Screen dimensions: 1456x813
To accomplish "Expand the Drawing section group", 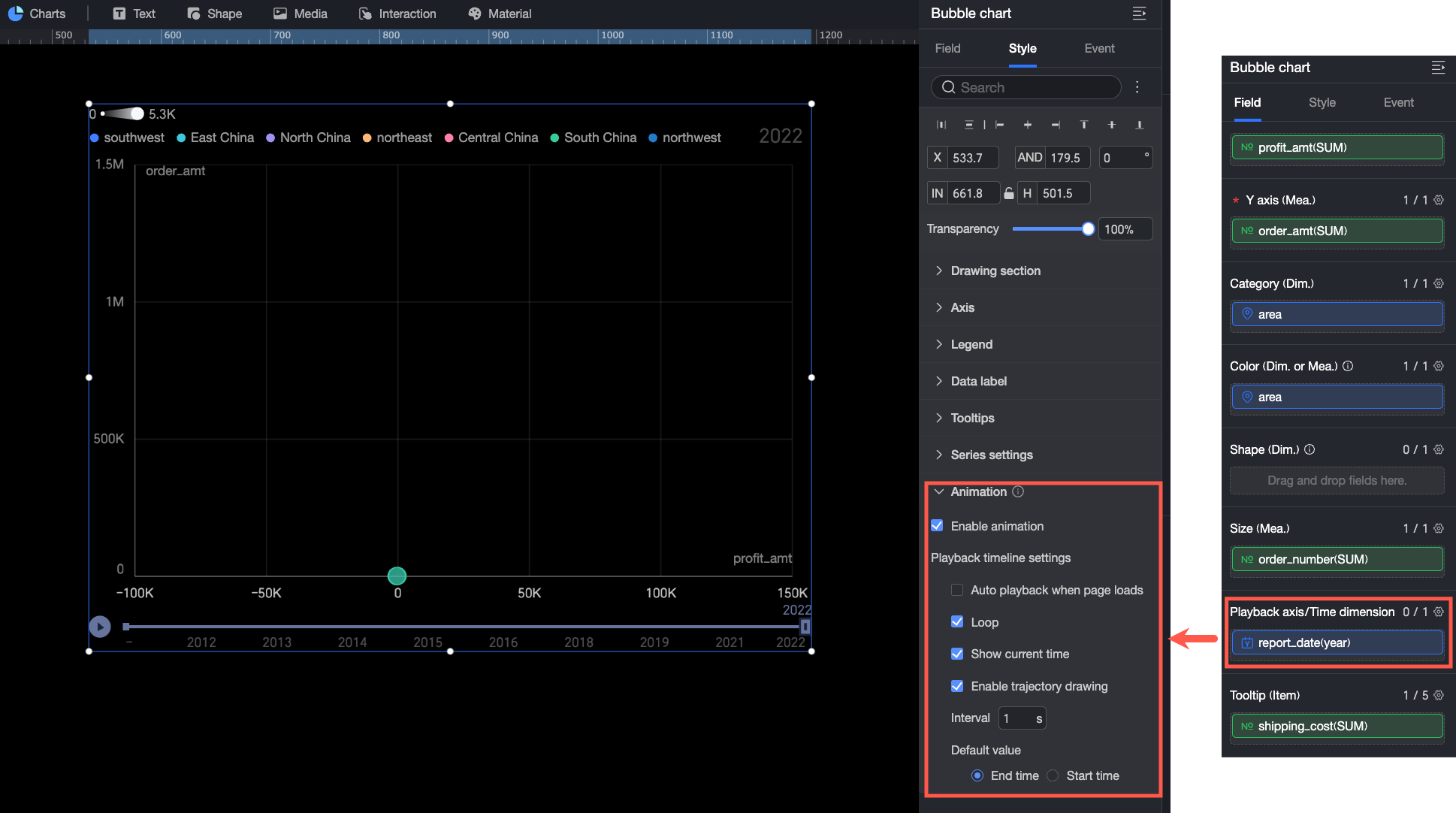I will 995,270.
